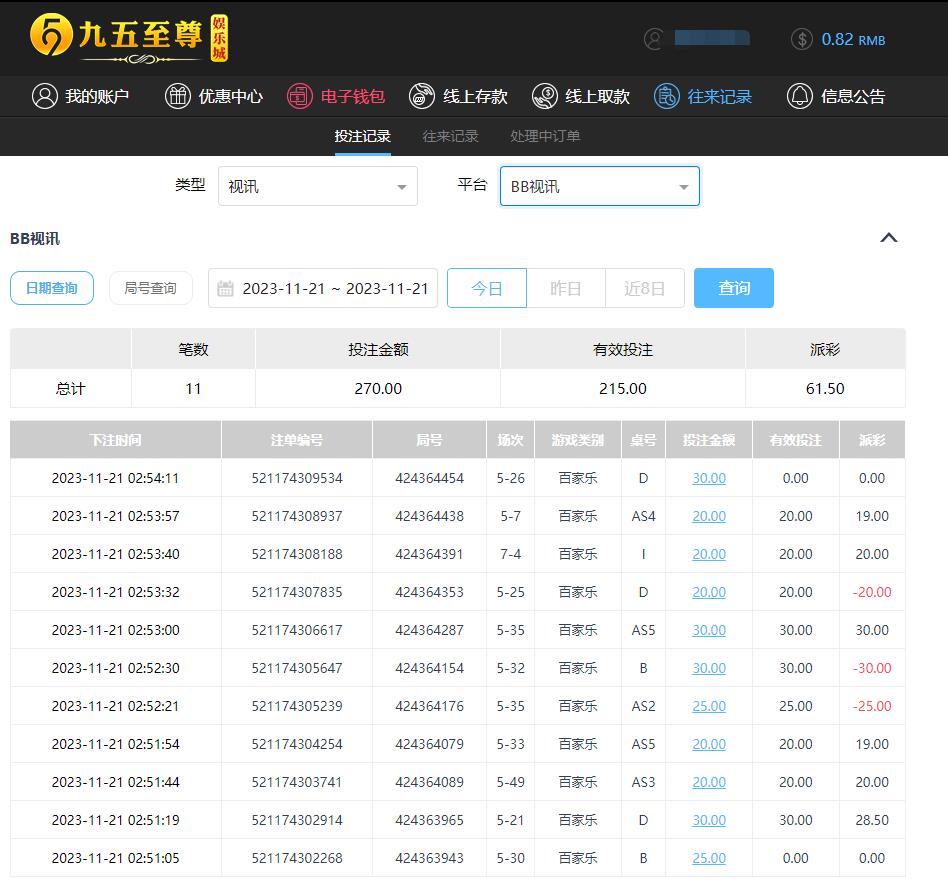Open 电子钱包 menu item
This screenshot has height=879, width=948.
tap(336, 96)
